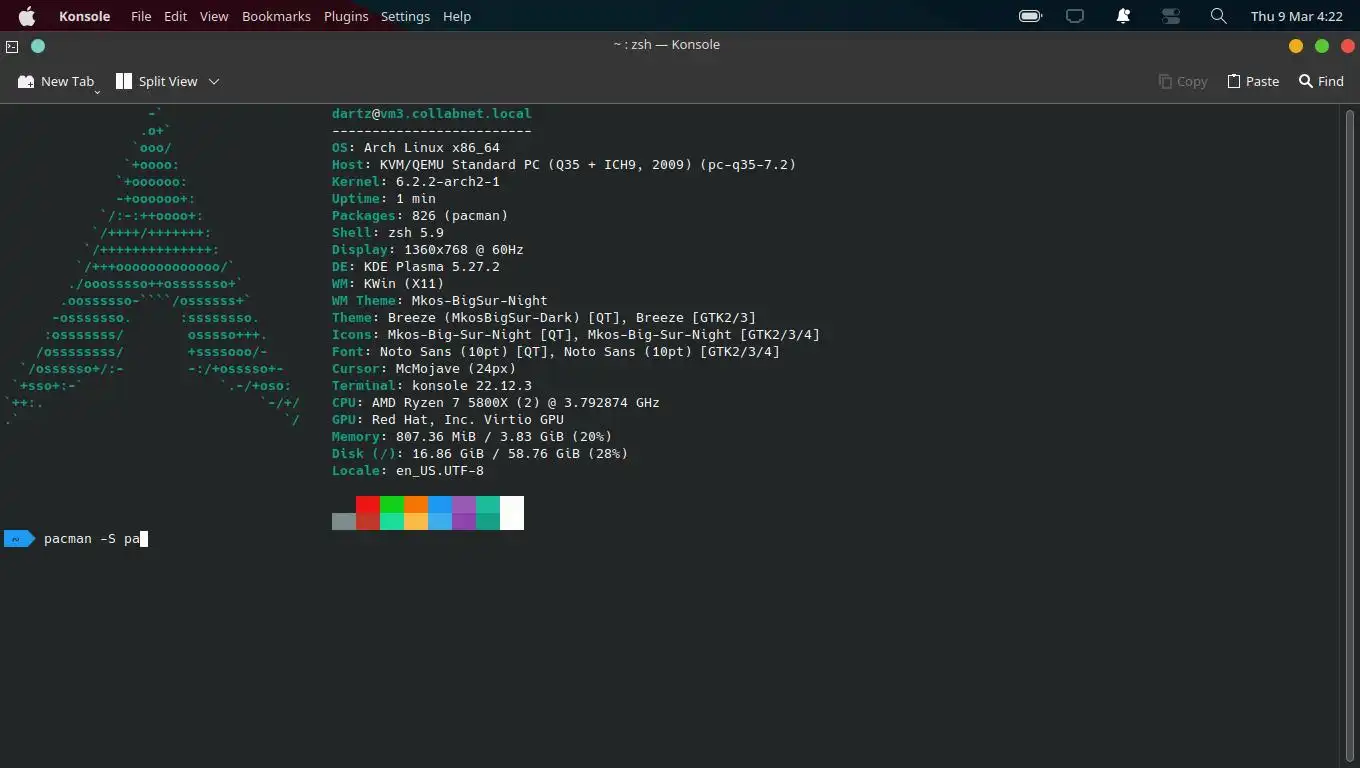Click the orange color block
1360x768 pixels.
(416, 504)
